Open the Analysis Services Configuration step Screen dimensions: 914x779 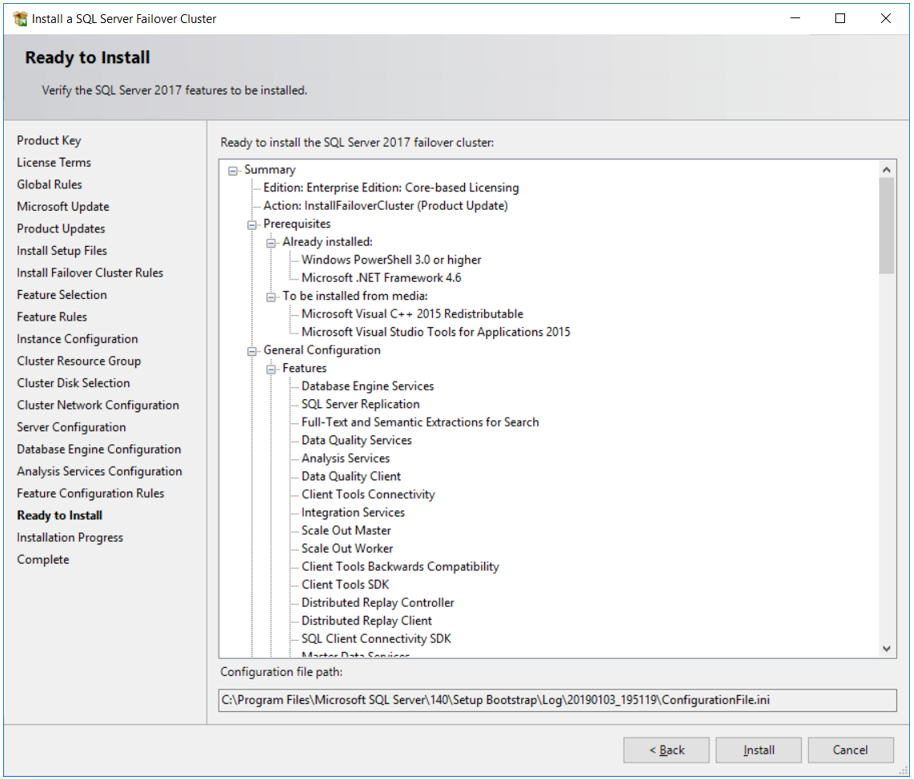100,472
